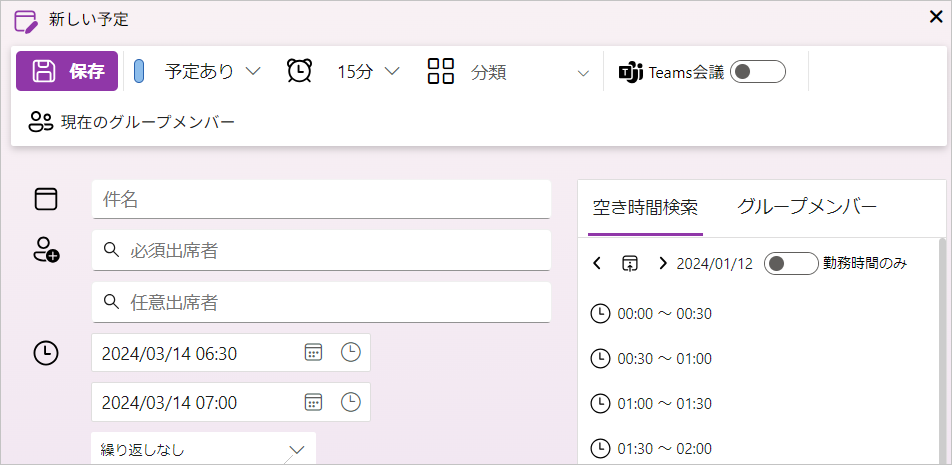Switch to the グループメンバー tab

tap(807, 207)
